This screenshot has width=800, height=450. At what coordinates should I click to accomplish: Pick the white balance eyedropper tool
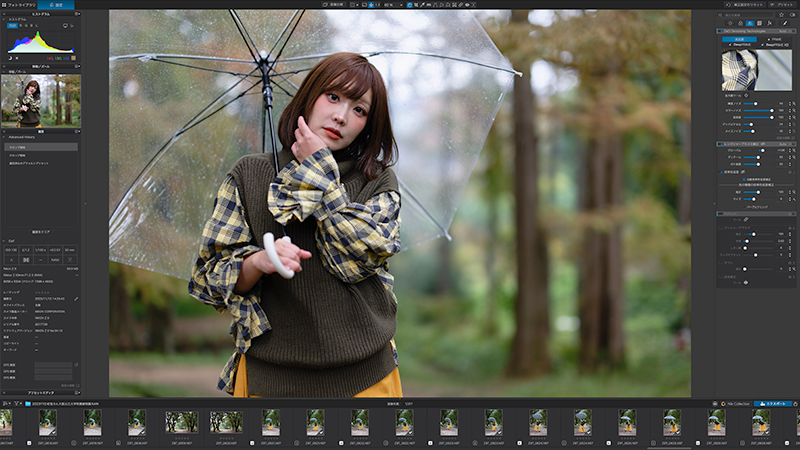[422, 5]
